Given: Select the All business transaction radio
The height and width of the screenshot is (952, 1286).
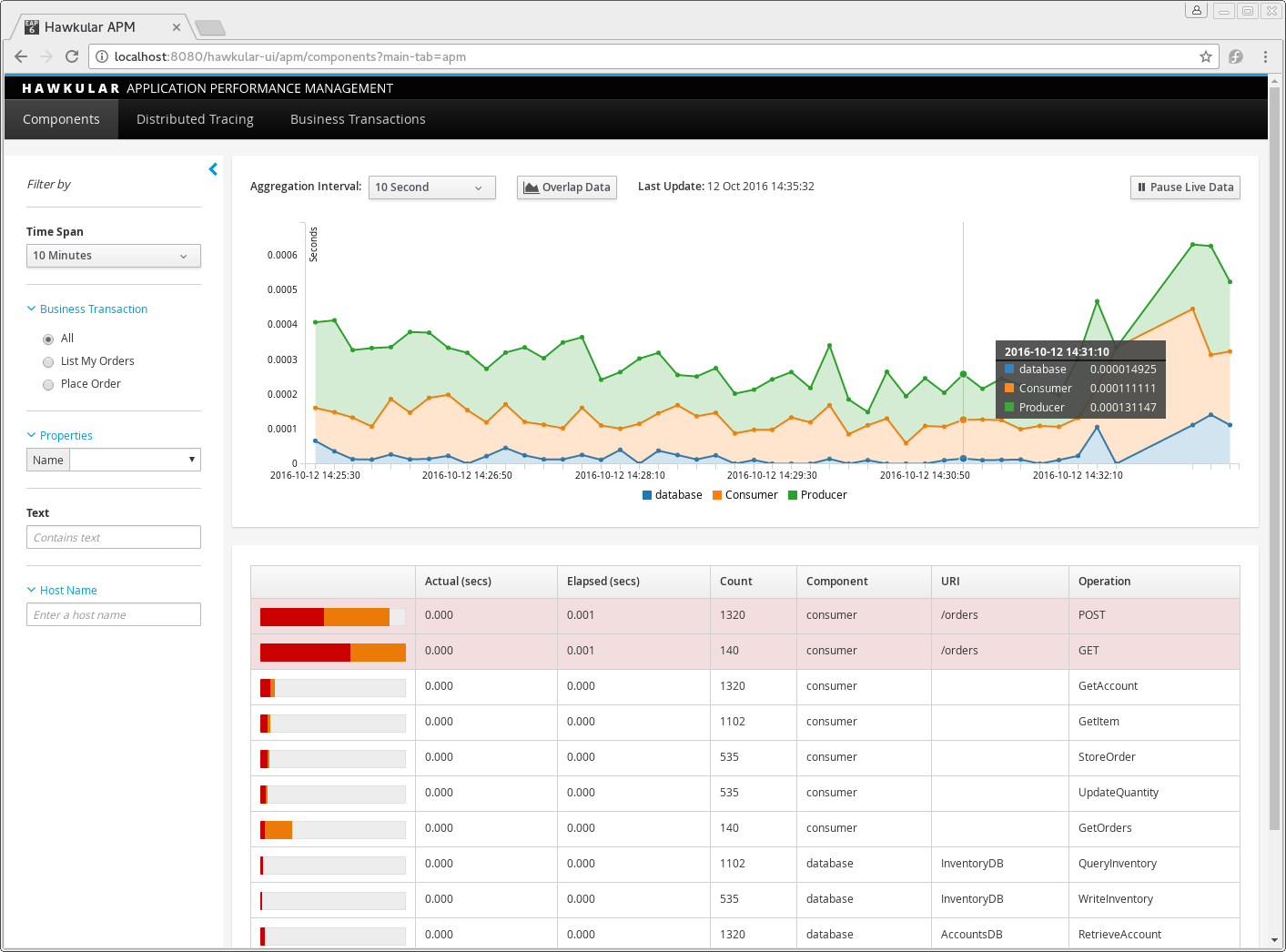Looking at the screenshot, I should coord(48,339).
